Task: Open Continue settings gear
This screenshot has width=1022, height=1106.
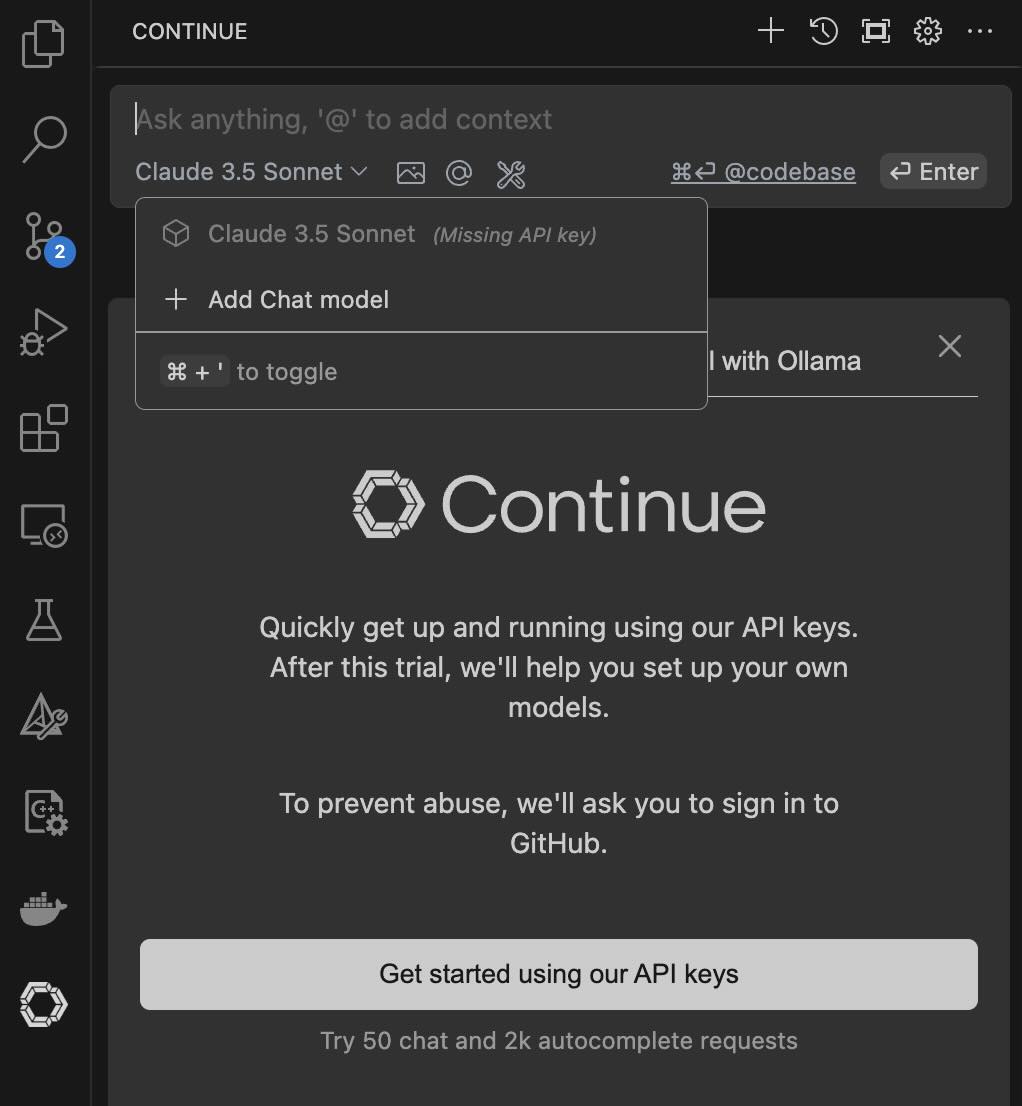Action: click(x=927, y=31)
